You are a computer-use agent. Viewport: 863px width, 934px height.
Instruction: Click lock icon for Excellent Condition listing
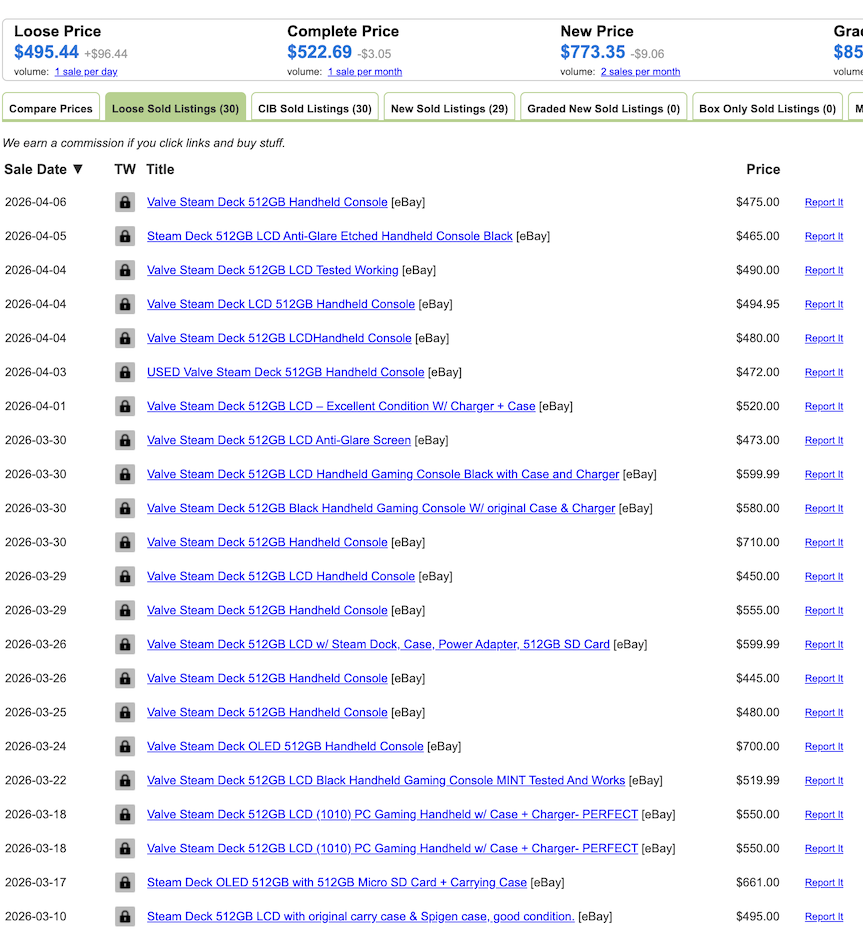[124, 406]
